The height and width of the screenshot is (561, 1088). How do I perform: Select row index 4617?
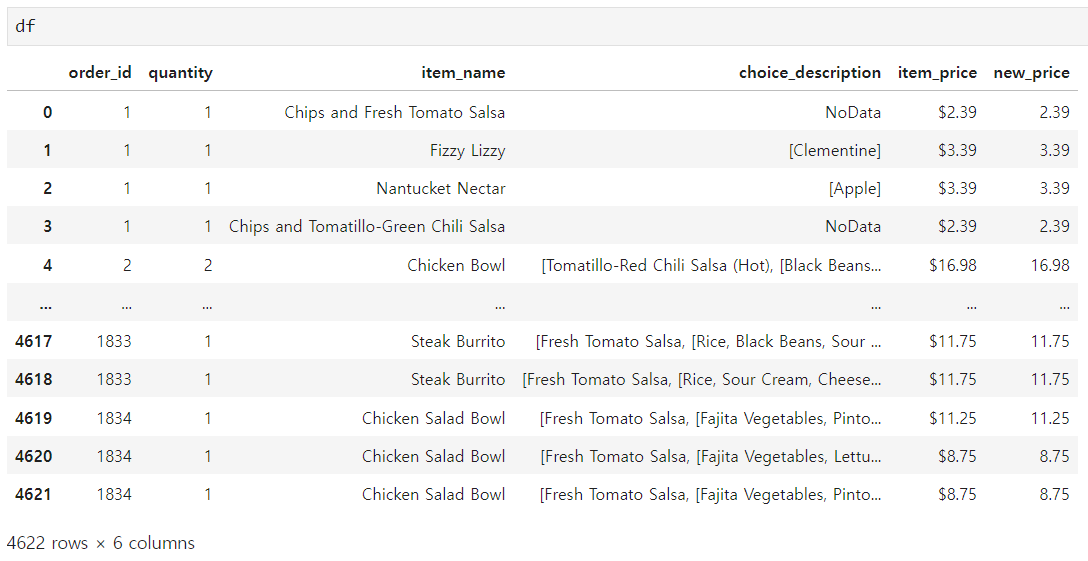pyautogui.click(x=33, y=342)
